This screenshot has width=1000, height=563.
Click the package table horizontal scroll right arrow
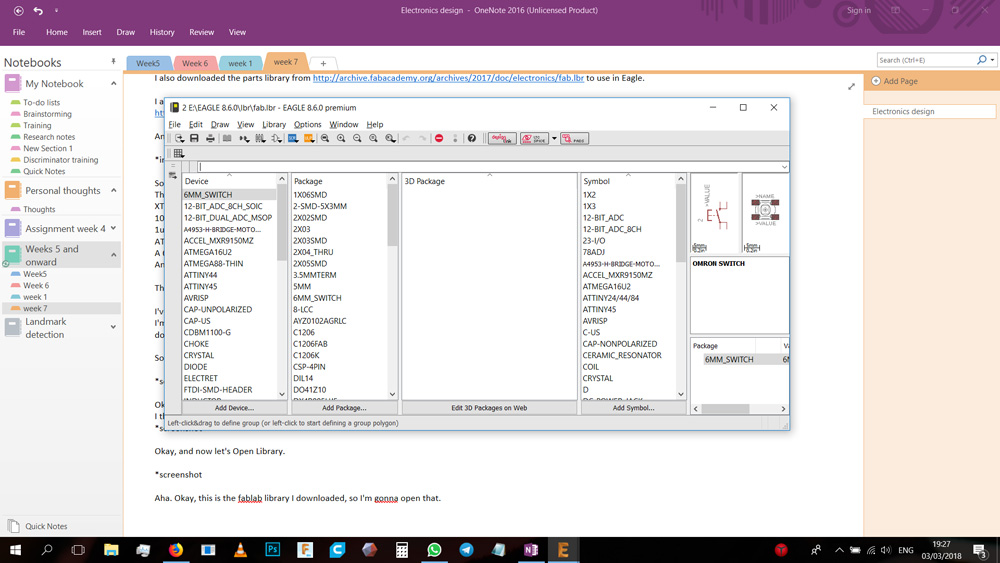pyautogui.click(x=783, y=409)
